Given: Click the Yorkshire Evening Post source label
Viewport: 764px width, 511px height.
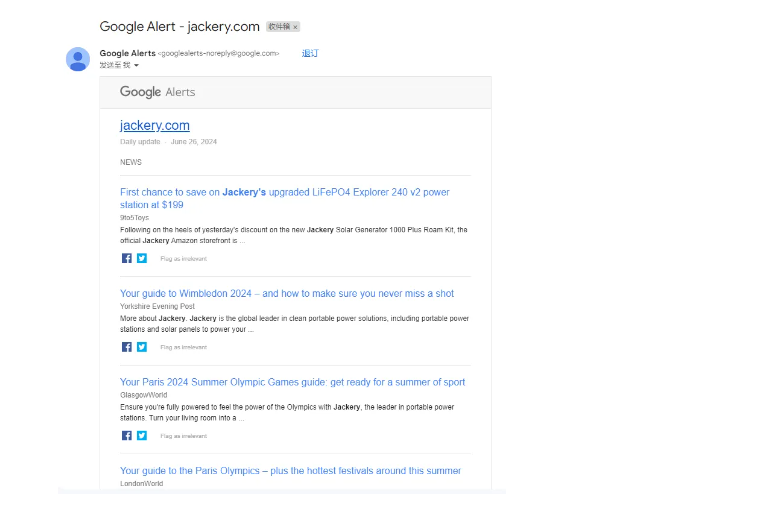Looking at the screenshot, I should 157,306.
